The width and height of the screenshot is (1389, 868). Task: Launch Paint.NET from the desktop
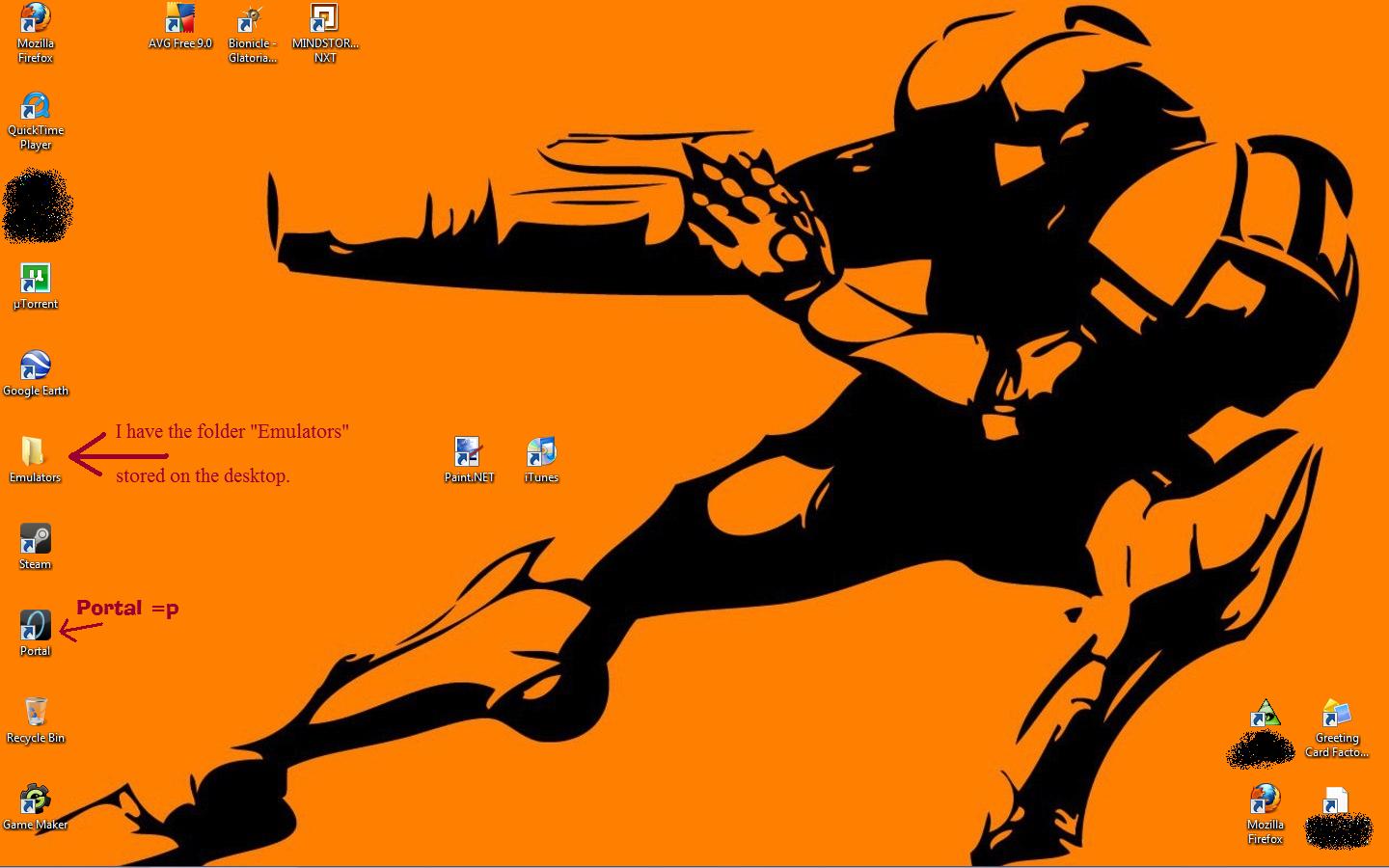pos(469,460)
